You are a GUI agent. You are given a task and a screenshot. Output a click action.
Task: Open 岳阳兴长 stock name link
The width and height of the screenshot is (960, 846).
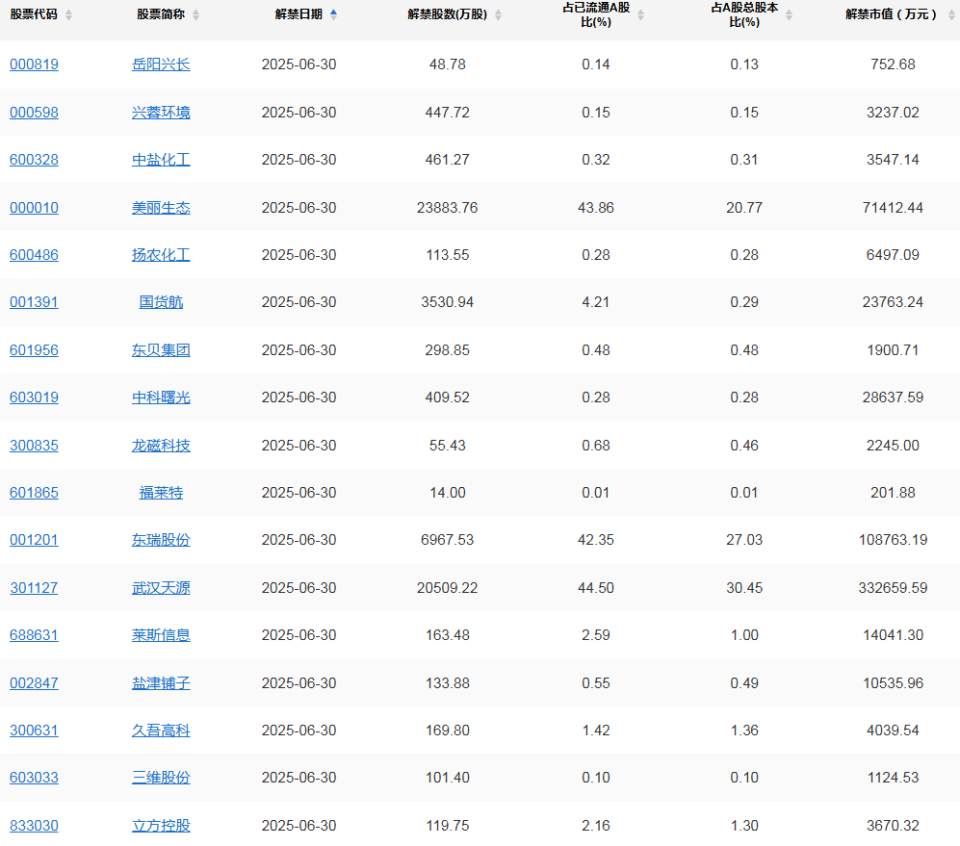click(x=161, y=64)
